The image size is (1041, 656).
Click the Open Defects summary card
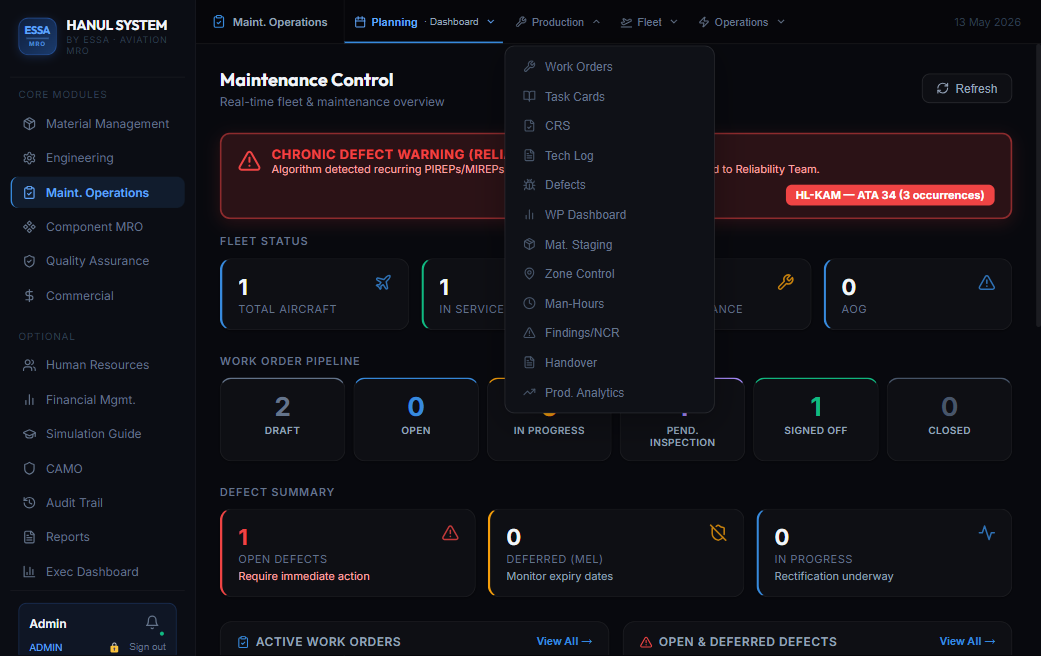point(348,553)
